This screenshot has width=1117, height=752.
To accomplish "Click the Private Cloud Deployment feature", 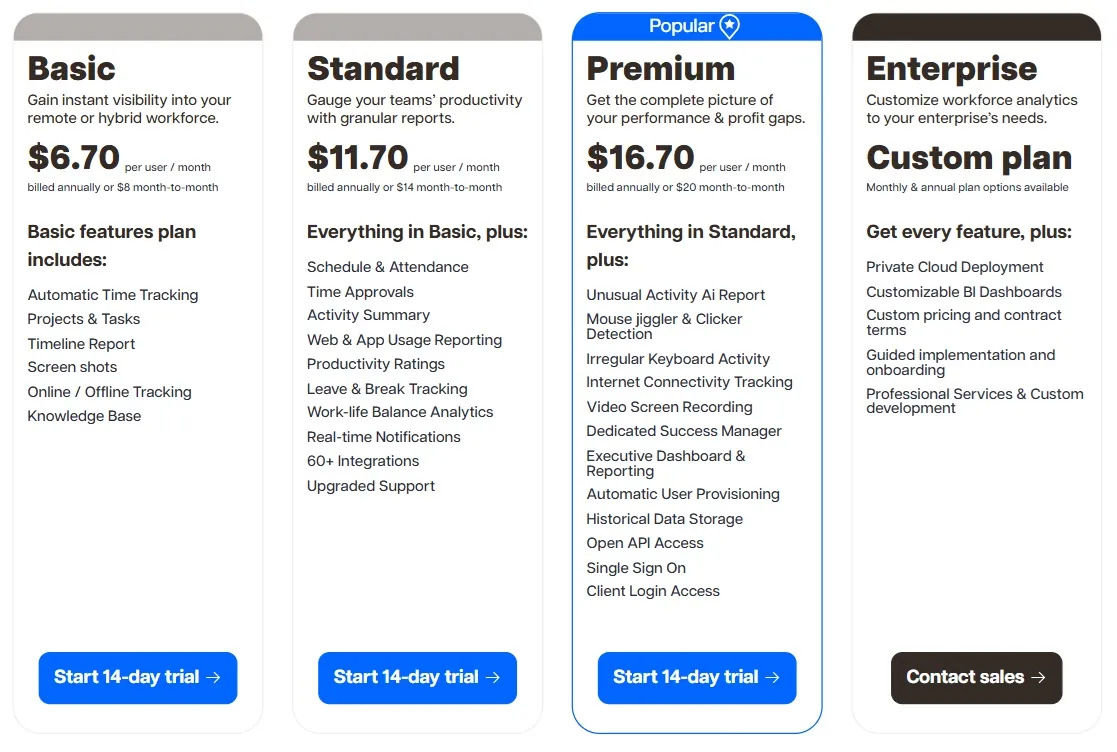I will point(954,267).
